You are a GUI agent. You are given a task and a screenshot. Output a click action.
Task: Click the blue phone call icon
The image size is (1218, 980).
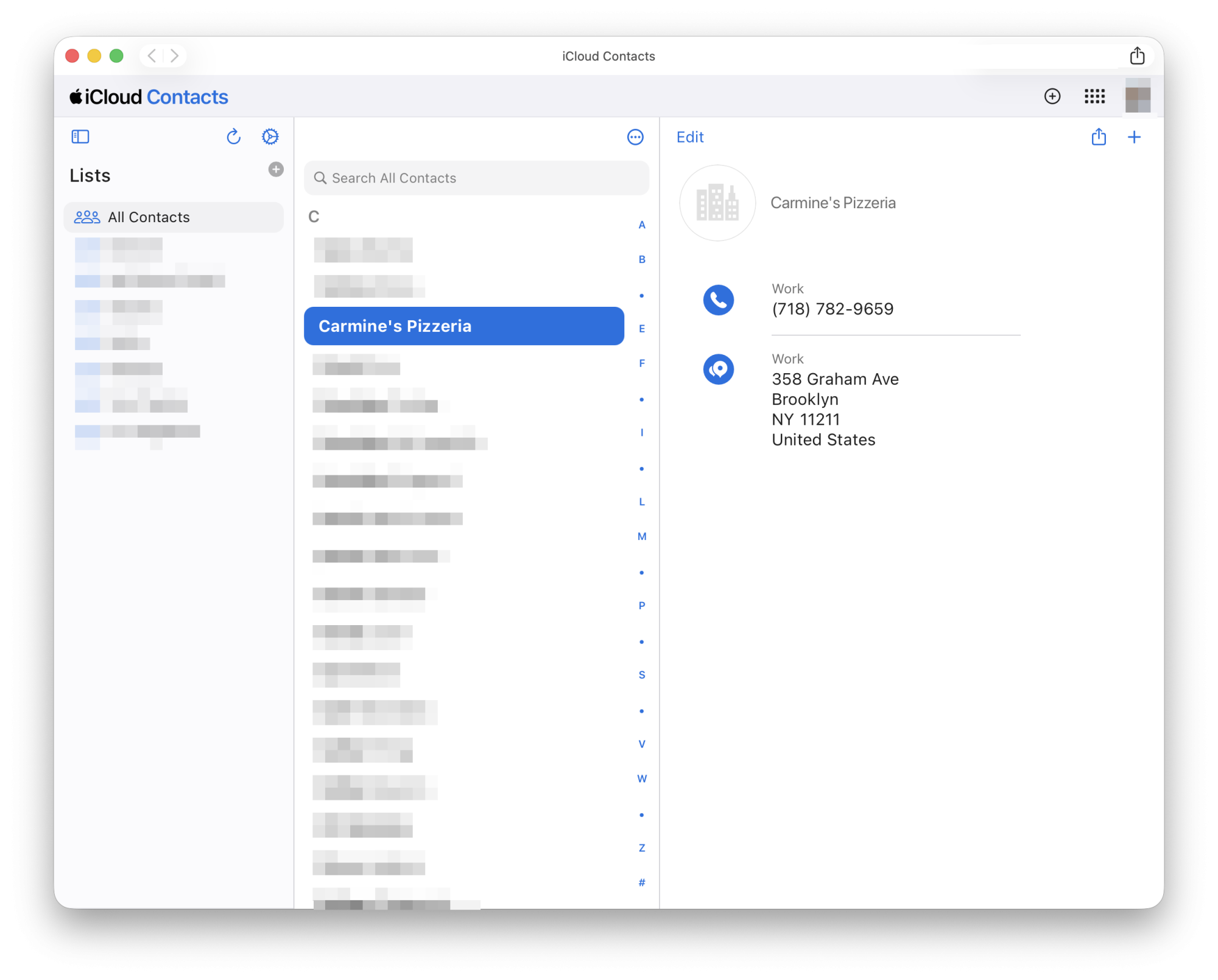pyautogui.click(x=719, y=300)
